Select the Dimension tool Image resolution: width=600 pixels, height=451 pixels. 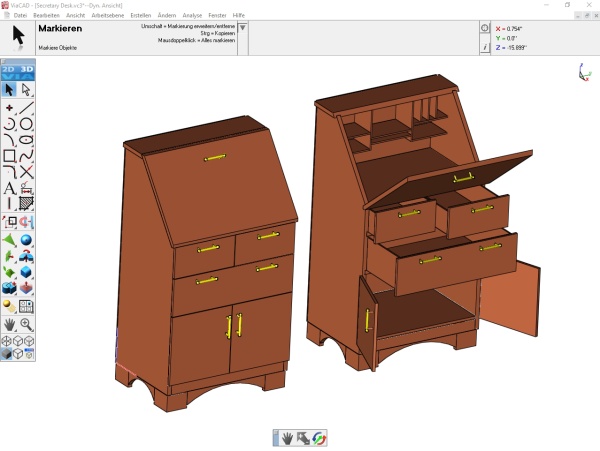point(26,188)
